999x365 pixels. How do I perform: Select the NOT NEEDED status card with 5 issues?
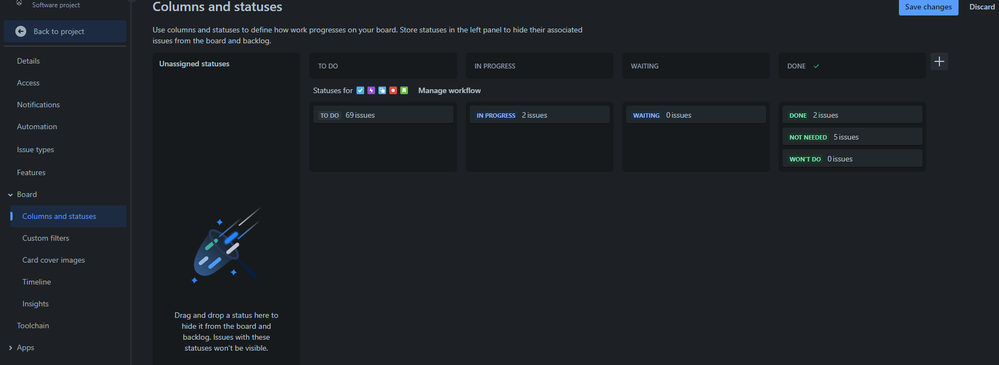pos(852,136)
